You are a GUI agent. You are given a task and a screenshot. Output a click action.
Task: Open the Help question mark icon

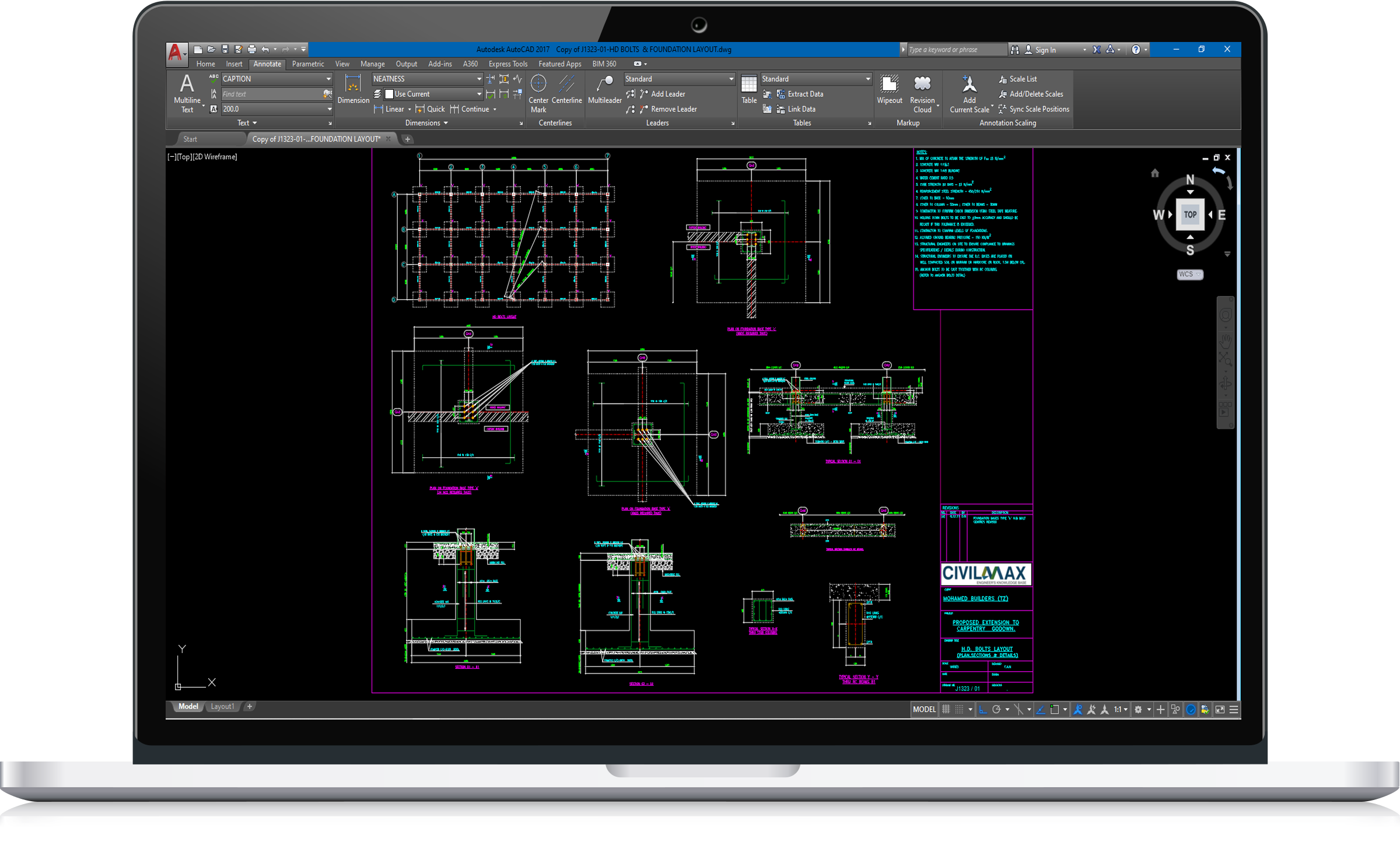[x=1135, y=50]
